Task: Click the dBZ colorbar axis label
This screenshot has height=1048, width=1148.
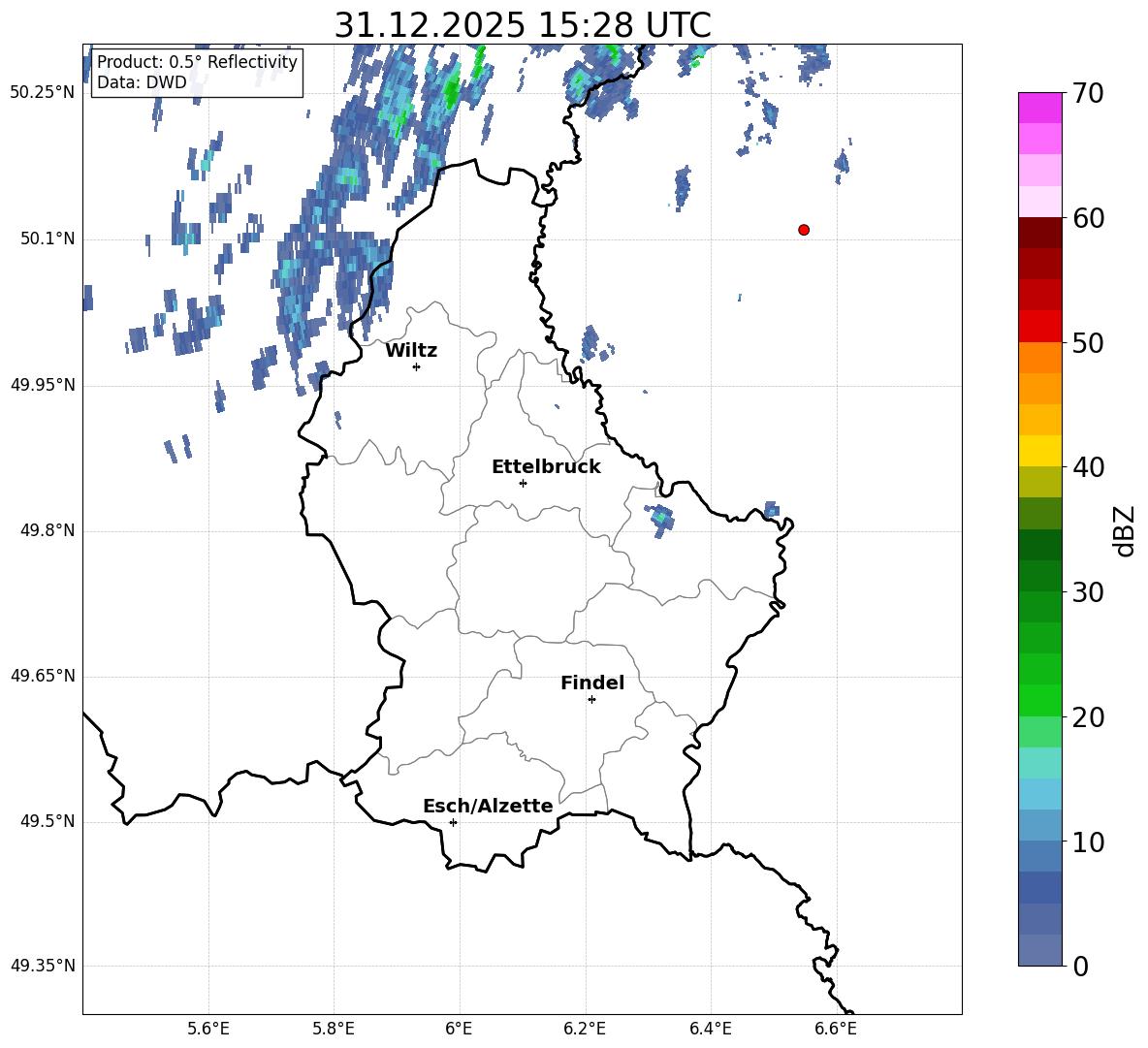Action: click(1125, 530)
